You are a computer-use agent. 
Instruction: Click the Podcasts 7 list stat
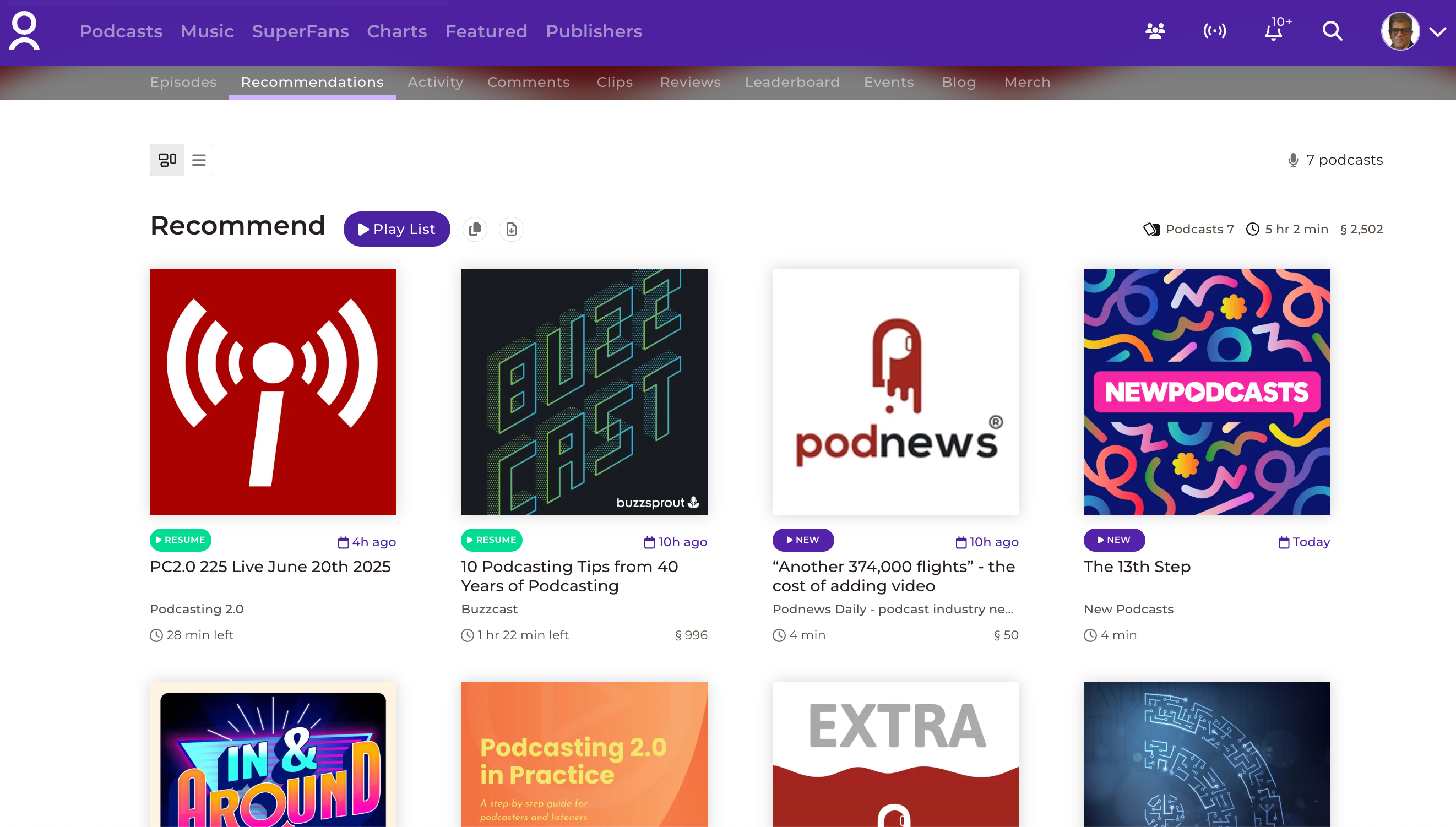pos(1188,230)
